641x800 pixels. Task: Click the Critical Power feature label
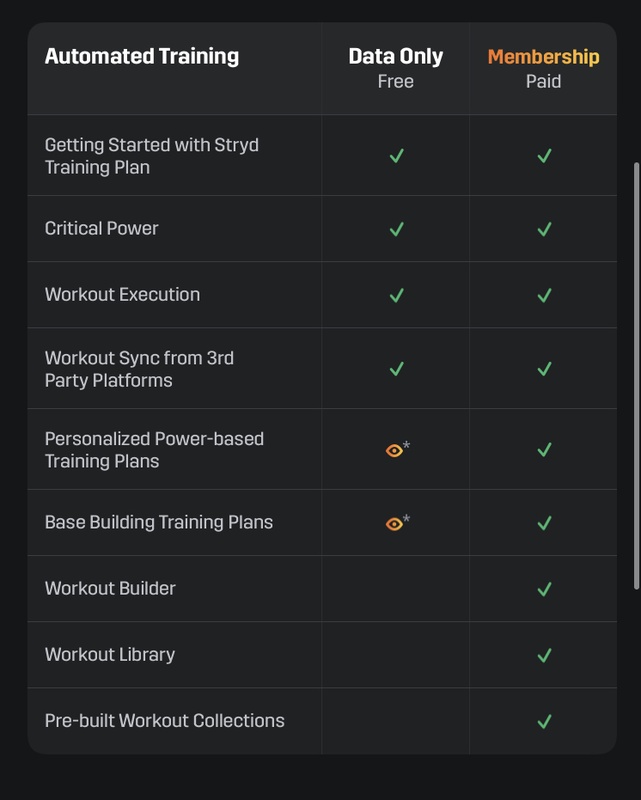(x=102, y=228)
